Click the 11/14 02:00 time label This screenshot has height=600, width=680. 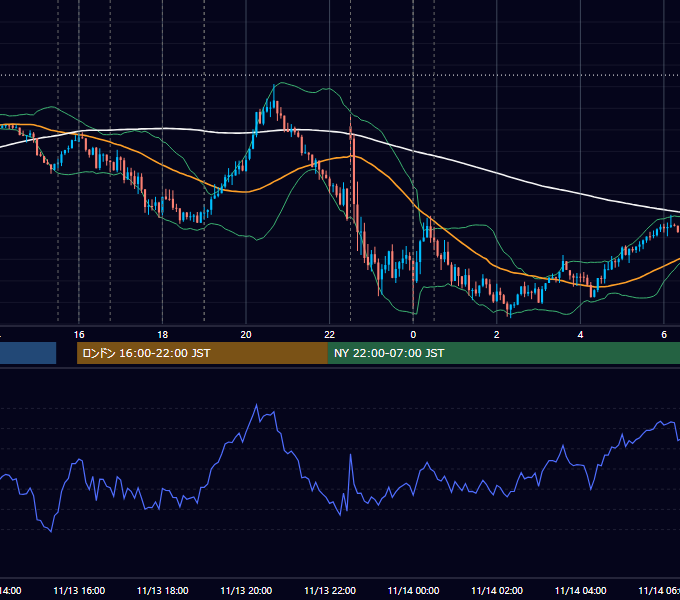pyautogui.click(x=497, y=590)
